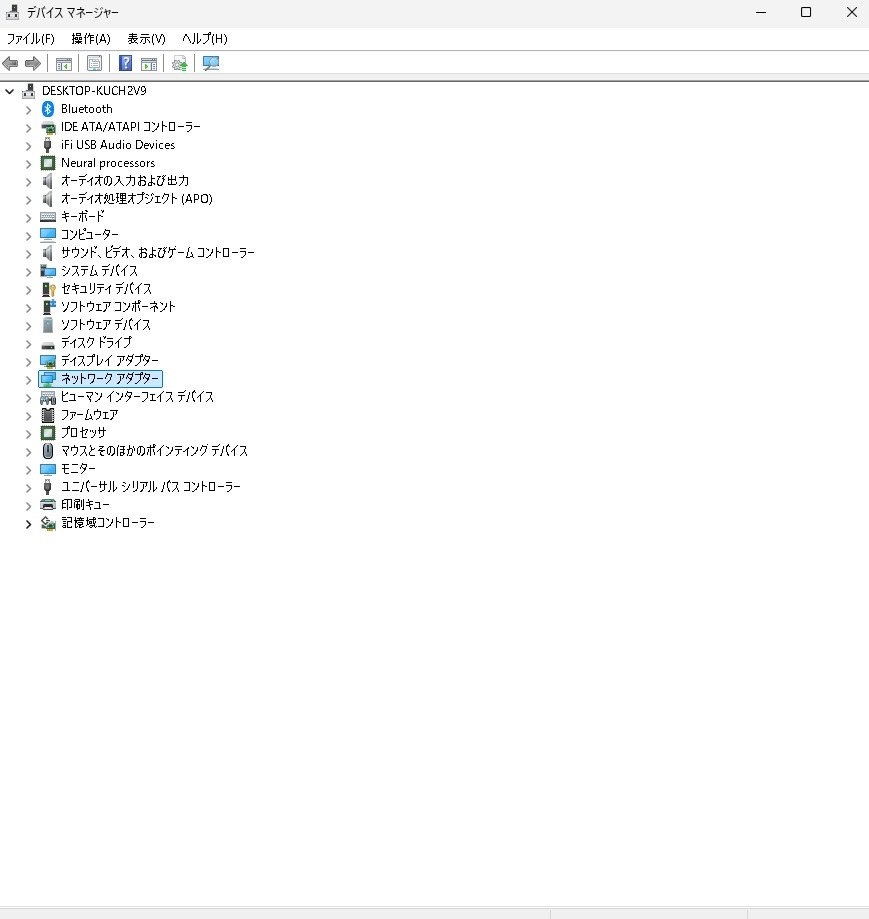Click the show/hide console tree icon
Viewport: 869px width, 919px height.
[x=63, y=64]
